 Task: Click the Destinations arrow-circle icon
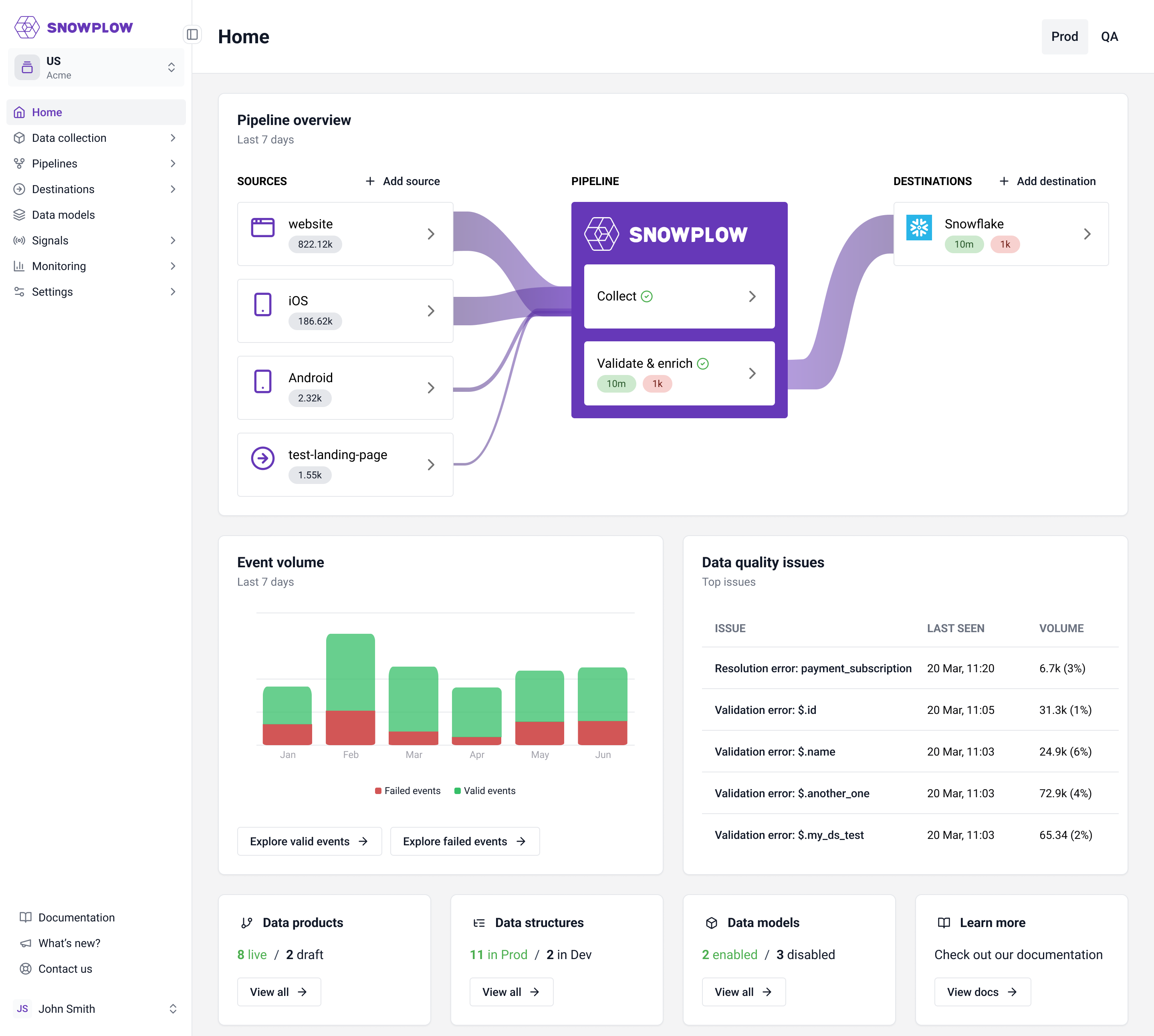19,189
